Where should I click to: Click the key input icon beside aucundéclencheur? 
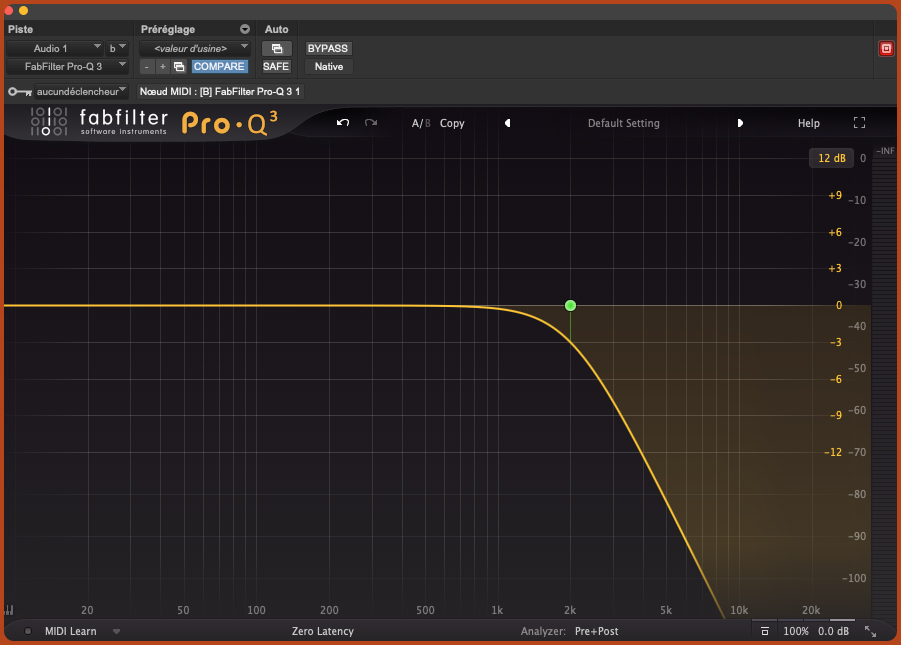pos(19,91)
